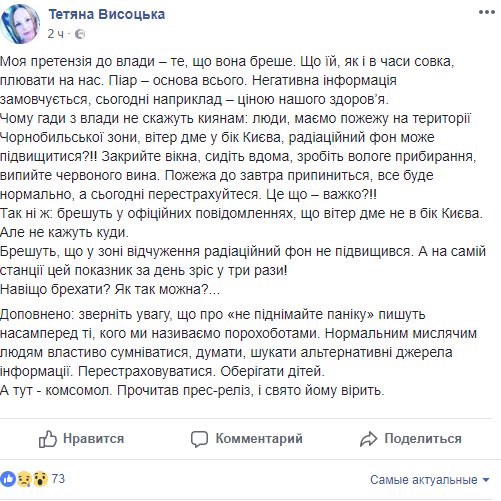Click the arrow next to Самые актуальные

pos(486,480)
